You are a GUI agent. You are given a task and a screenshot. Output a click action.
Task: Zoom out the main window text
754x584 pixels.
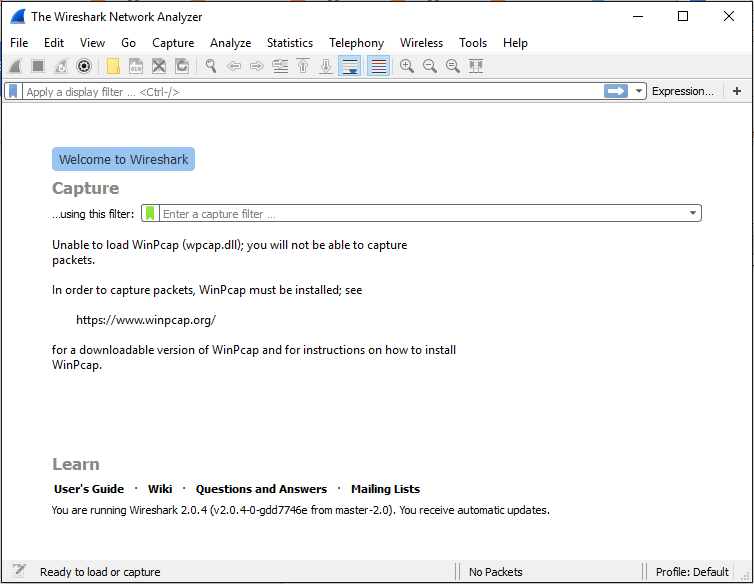pos(430,66)
